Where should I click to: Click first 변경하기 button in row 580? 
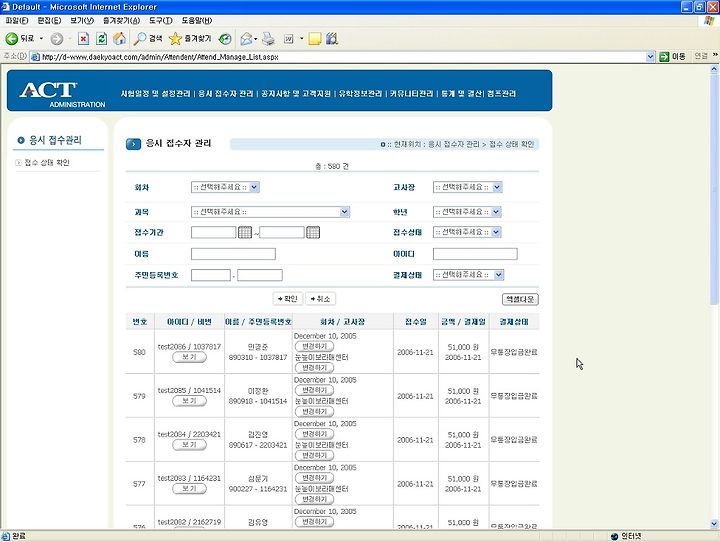(315, 346)
